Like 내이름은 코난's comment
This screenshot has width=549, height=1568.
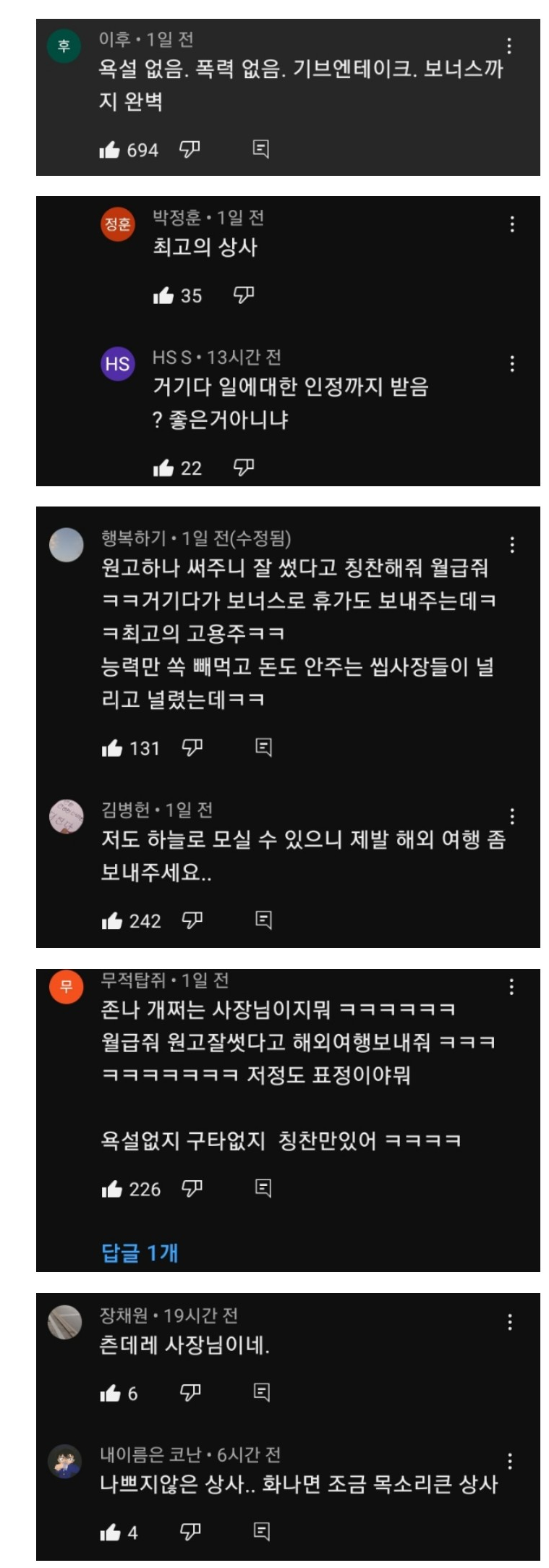coord(110,1532)
